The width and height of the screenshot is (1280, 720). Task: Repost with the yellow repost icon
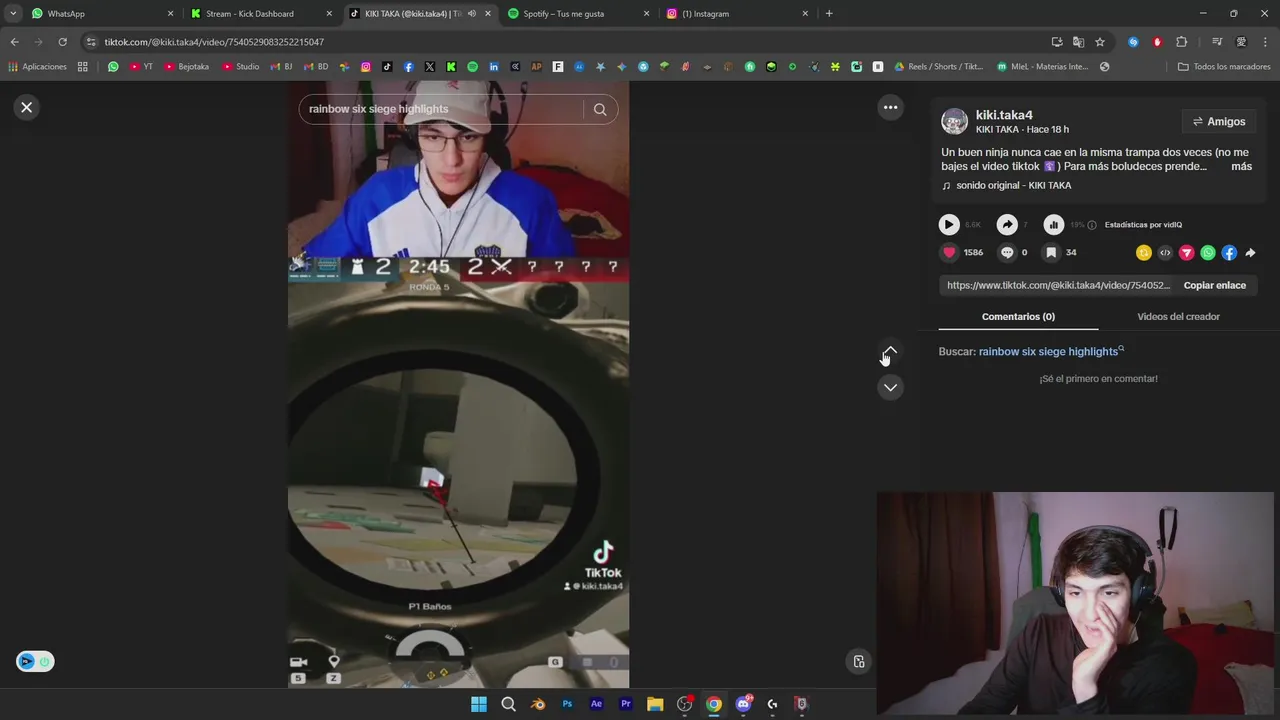[x=1144, y=253]
